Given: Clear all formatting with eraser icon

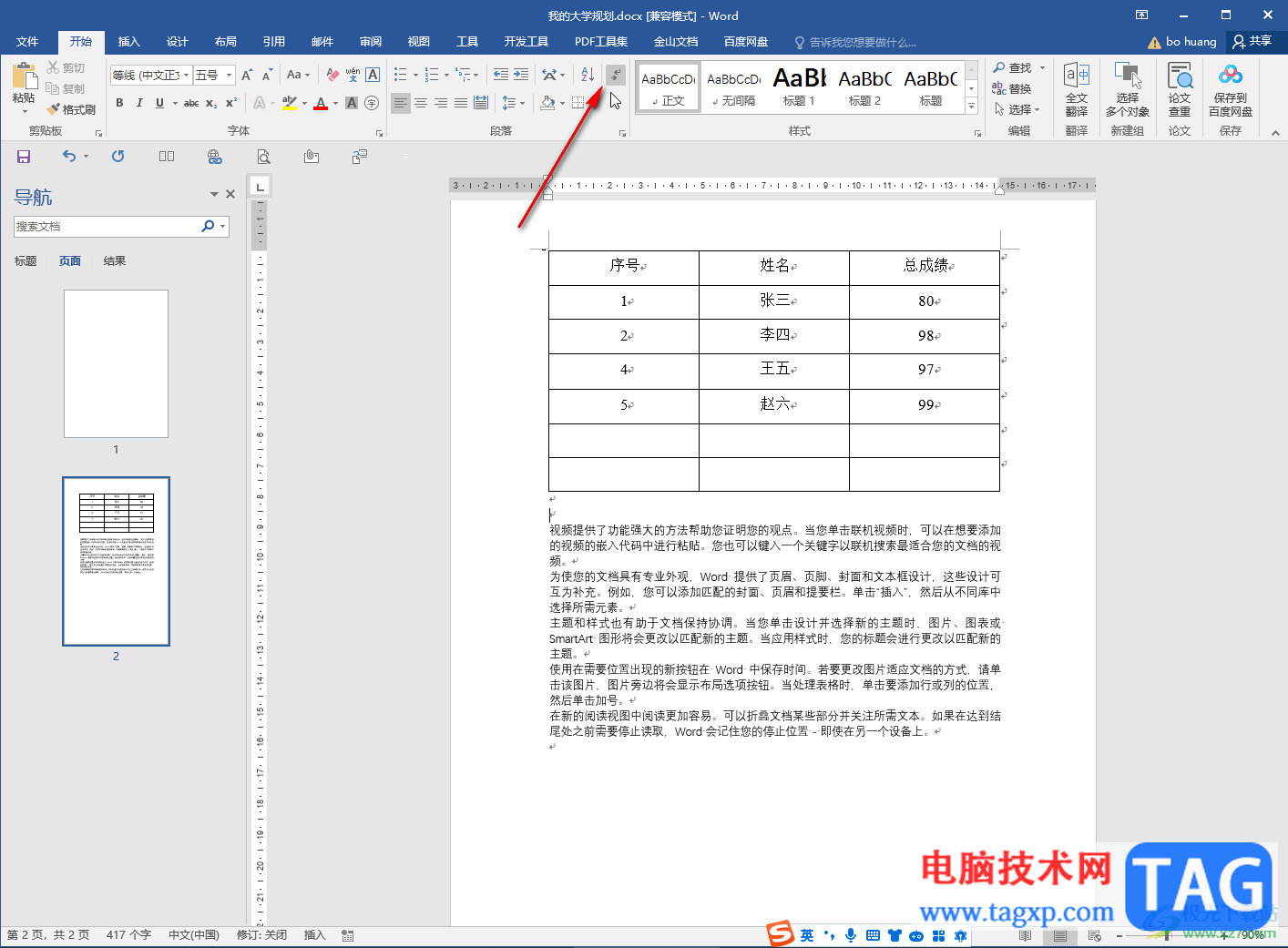Looking at the screenshot, I should click(332, 76).
